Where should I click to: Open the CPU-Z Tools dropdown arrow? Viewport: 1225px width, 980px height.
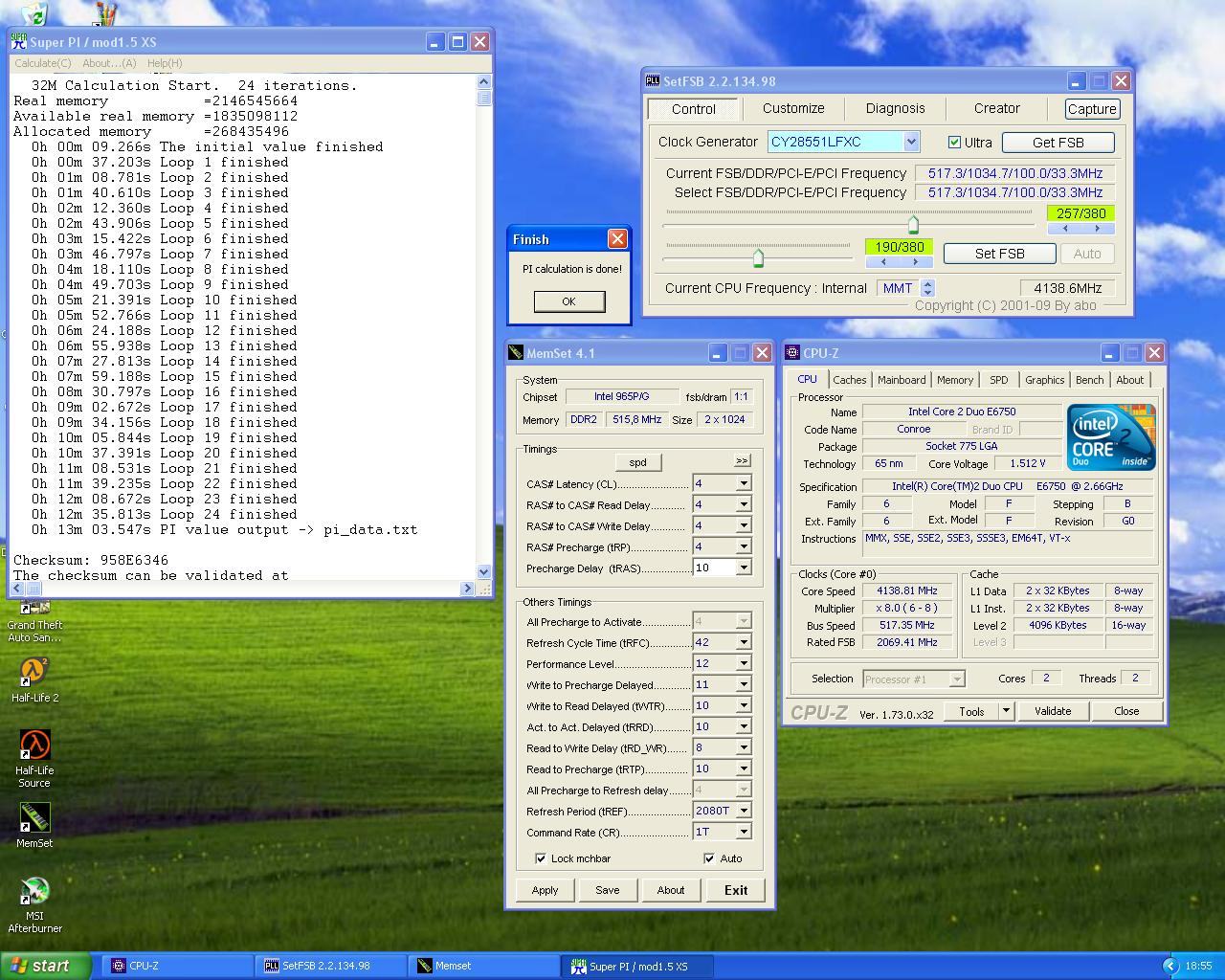(x=1006, y=711)
